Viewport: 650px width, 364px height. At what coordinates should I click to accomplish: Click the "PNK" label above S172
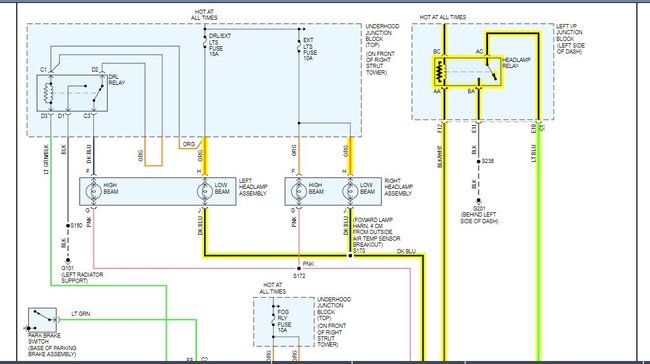308,264
